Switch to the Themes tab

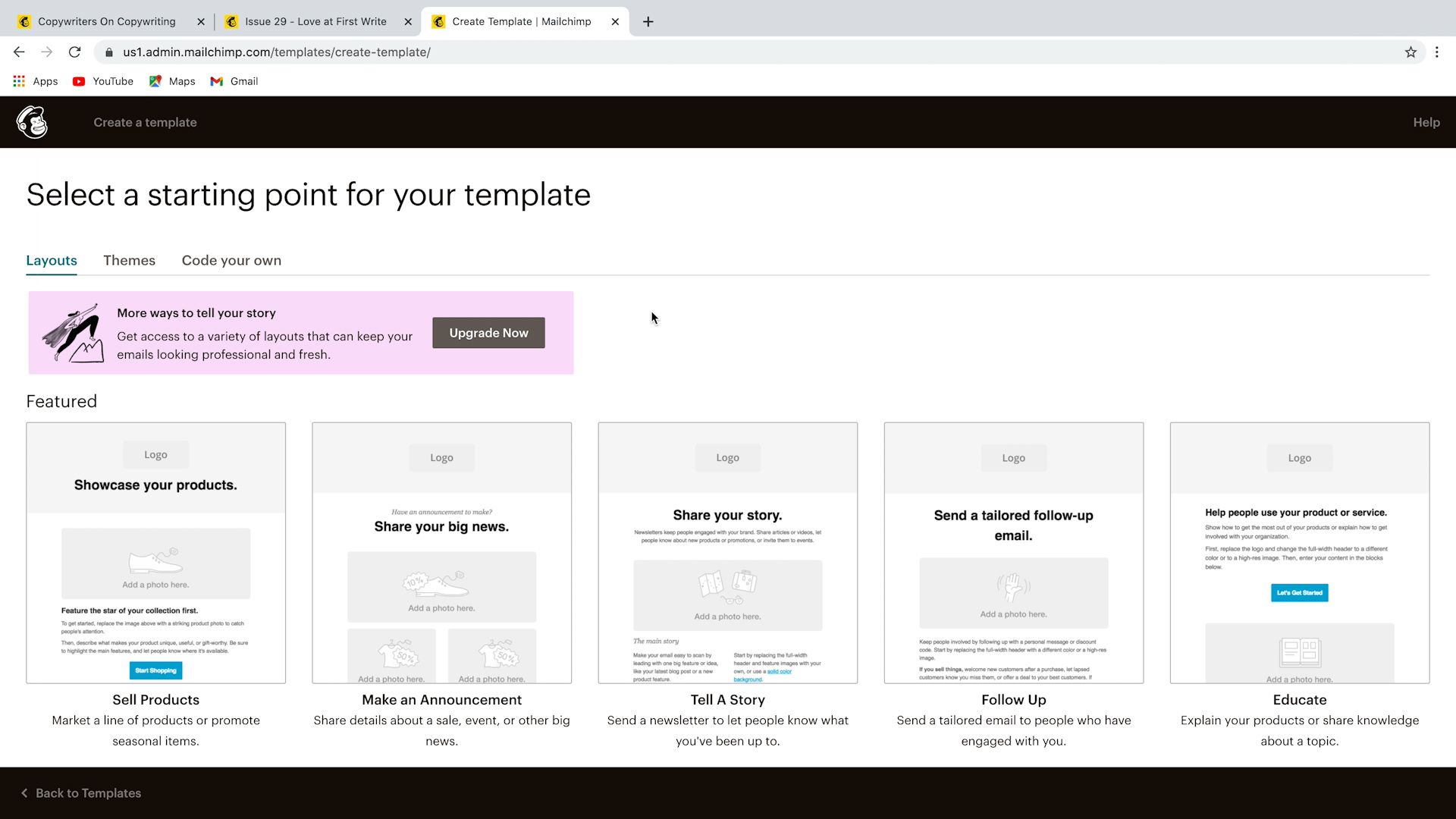tap(129, 260)
